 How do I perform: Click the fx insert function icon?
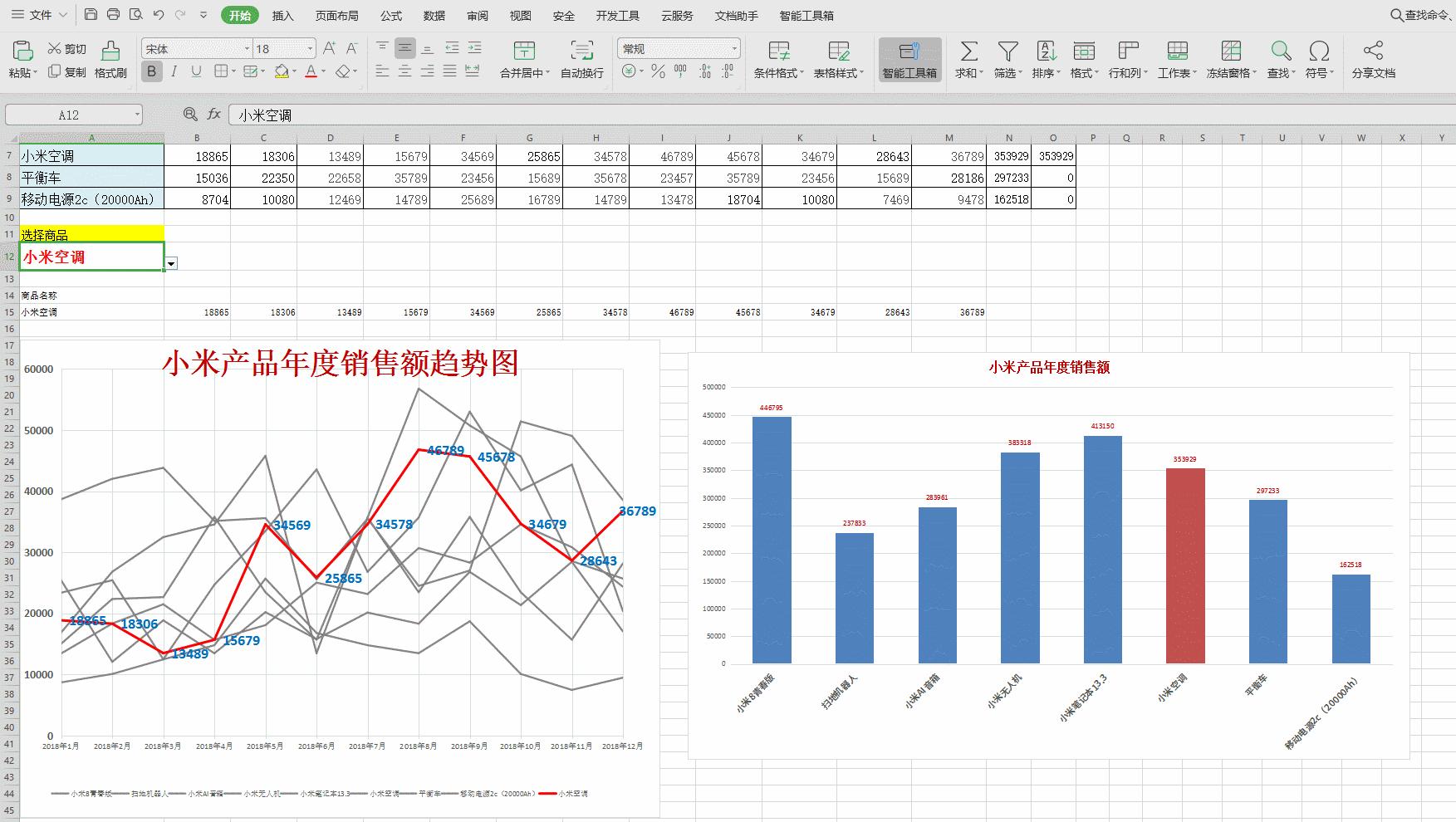[214, 115]
